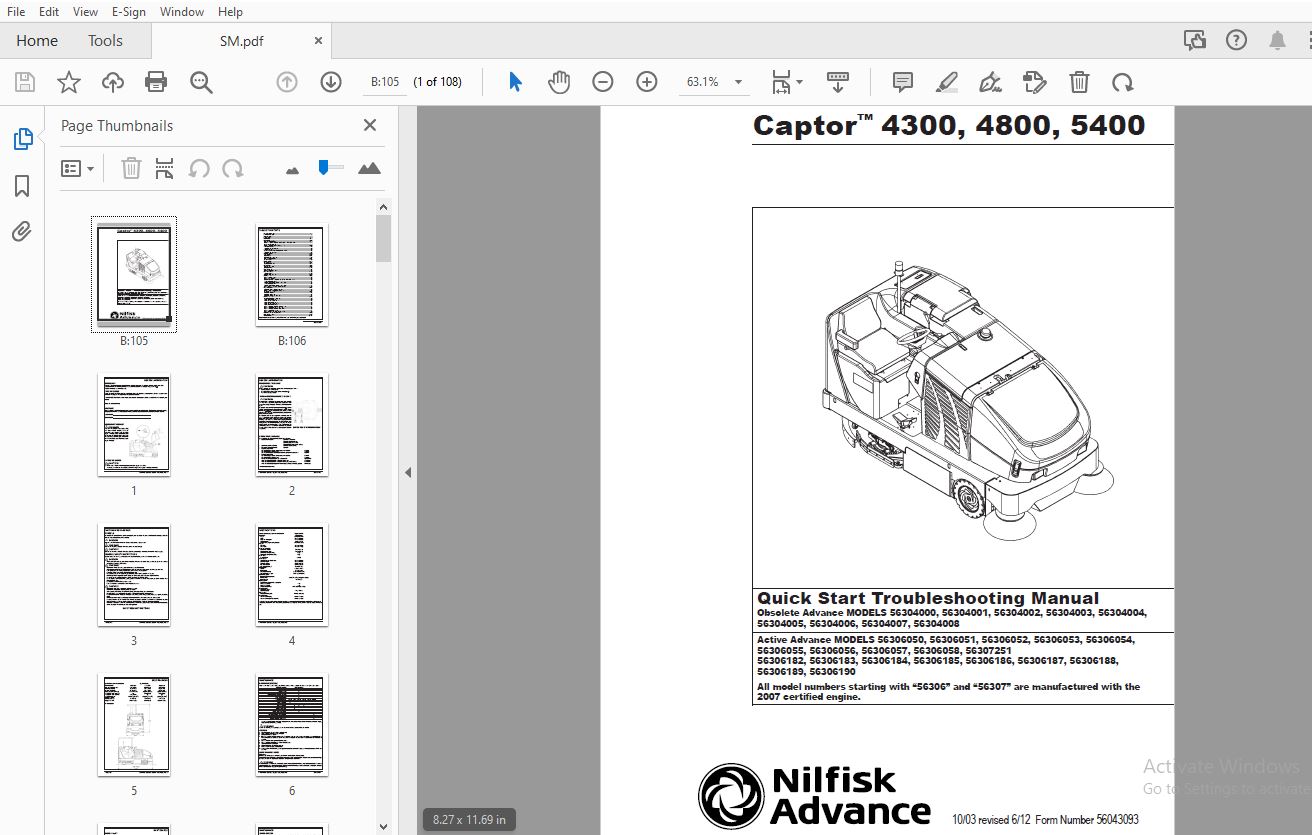
Task: Close the SM.pdf tab
Action: [319, 41]
